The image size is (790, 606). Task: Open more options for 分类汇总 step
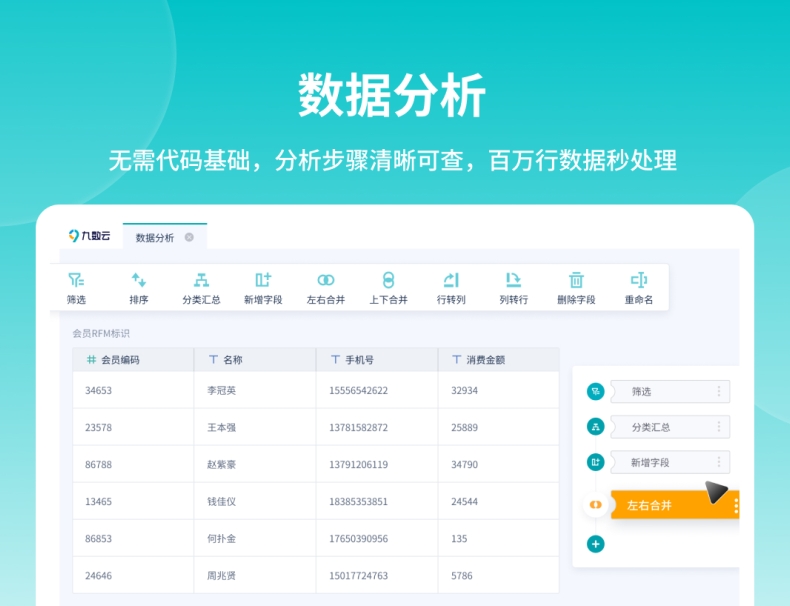(719, 427)
